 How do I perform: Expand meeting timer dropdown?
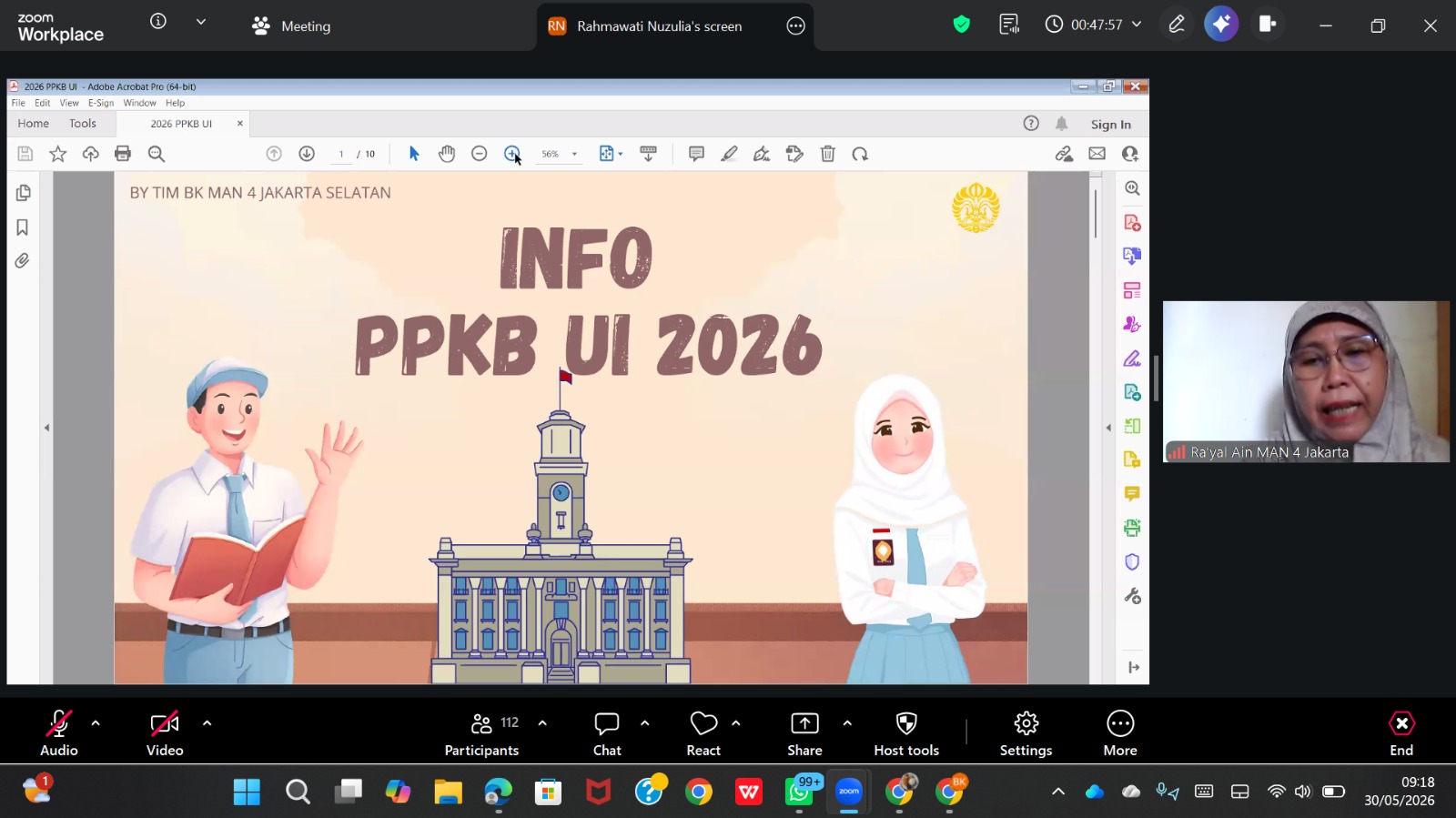pos(1137,25)
